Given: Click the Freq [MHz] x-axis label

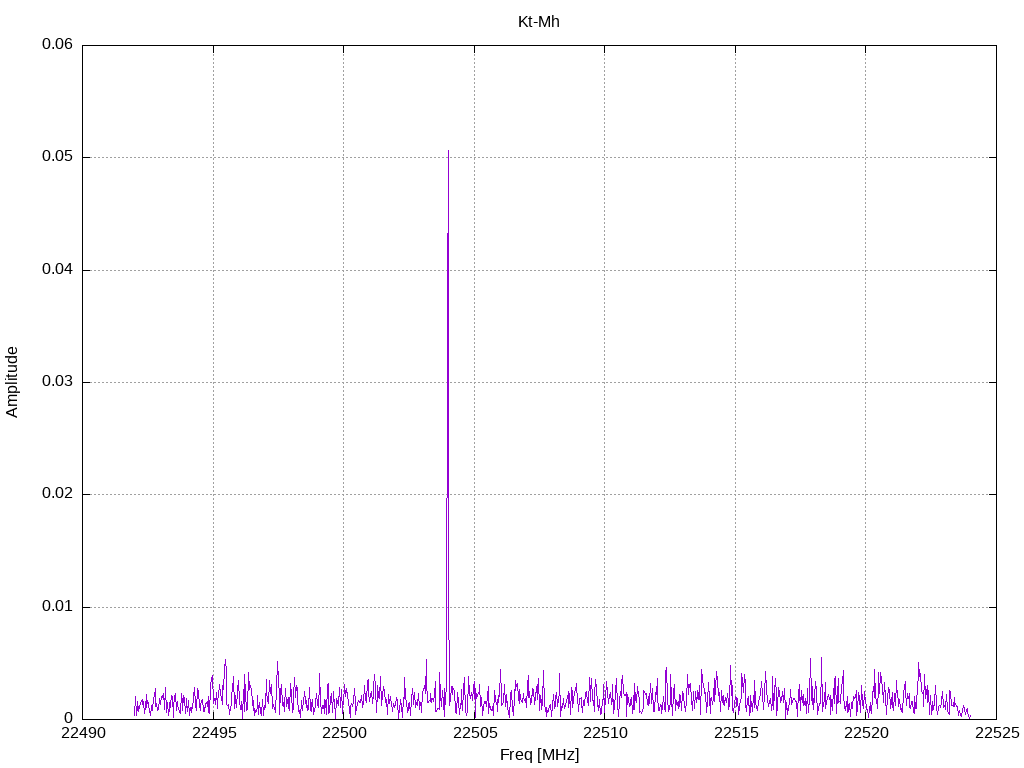Looking at the screenshot, I should coord(539,755).
